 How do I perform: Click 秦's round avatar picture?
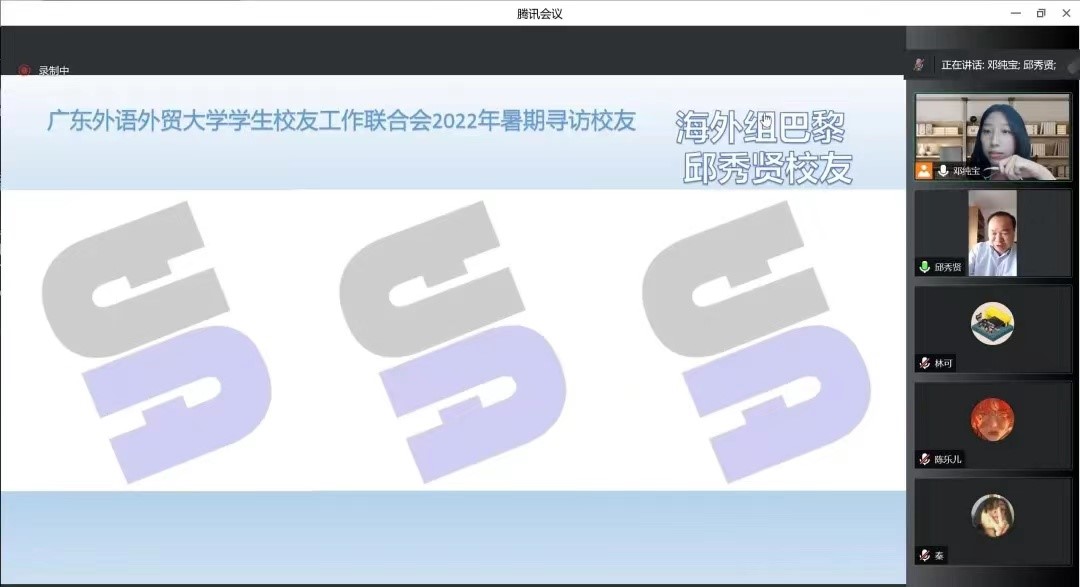click(x=992, y=515)
